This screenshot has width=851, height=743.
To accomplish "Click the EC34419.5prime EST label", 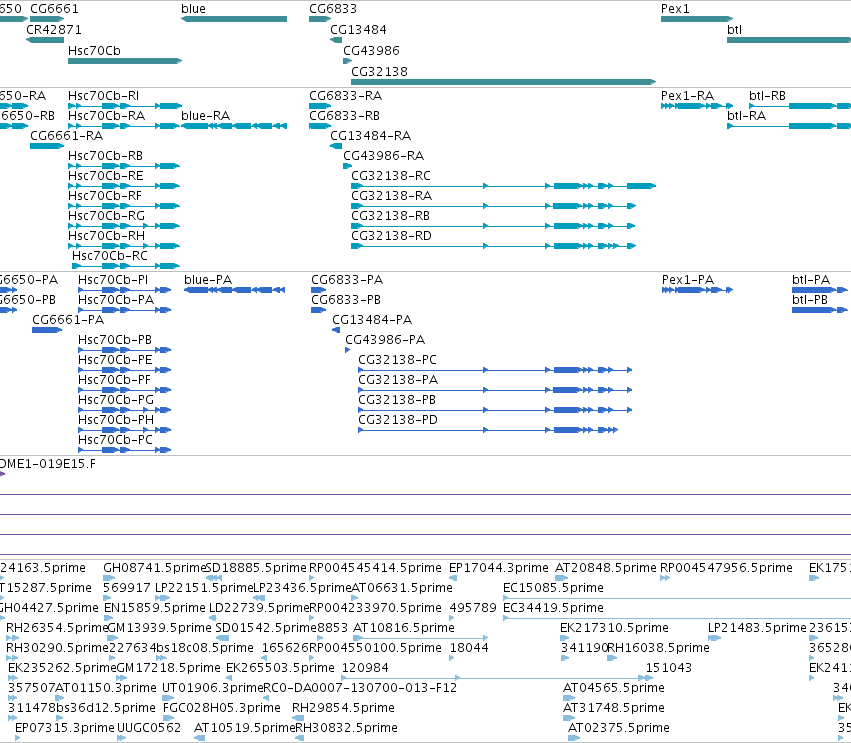I will point(554,608).
